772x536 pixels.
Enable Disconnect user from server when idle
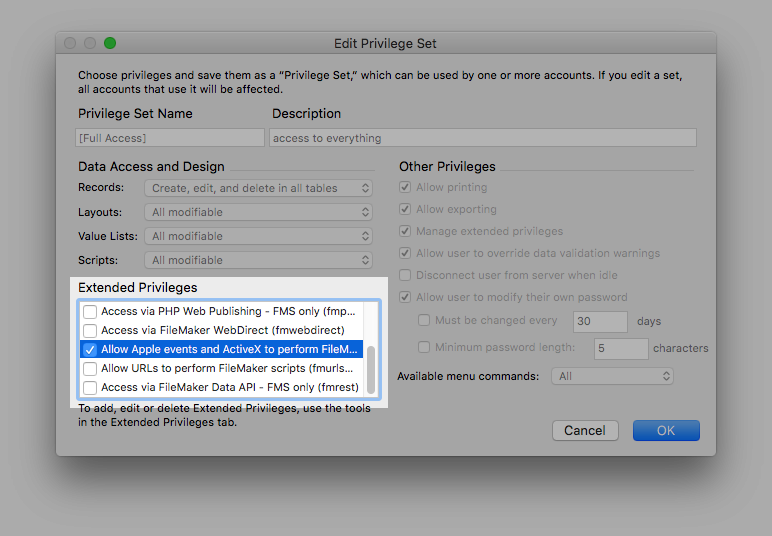tap(405, 275)
